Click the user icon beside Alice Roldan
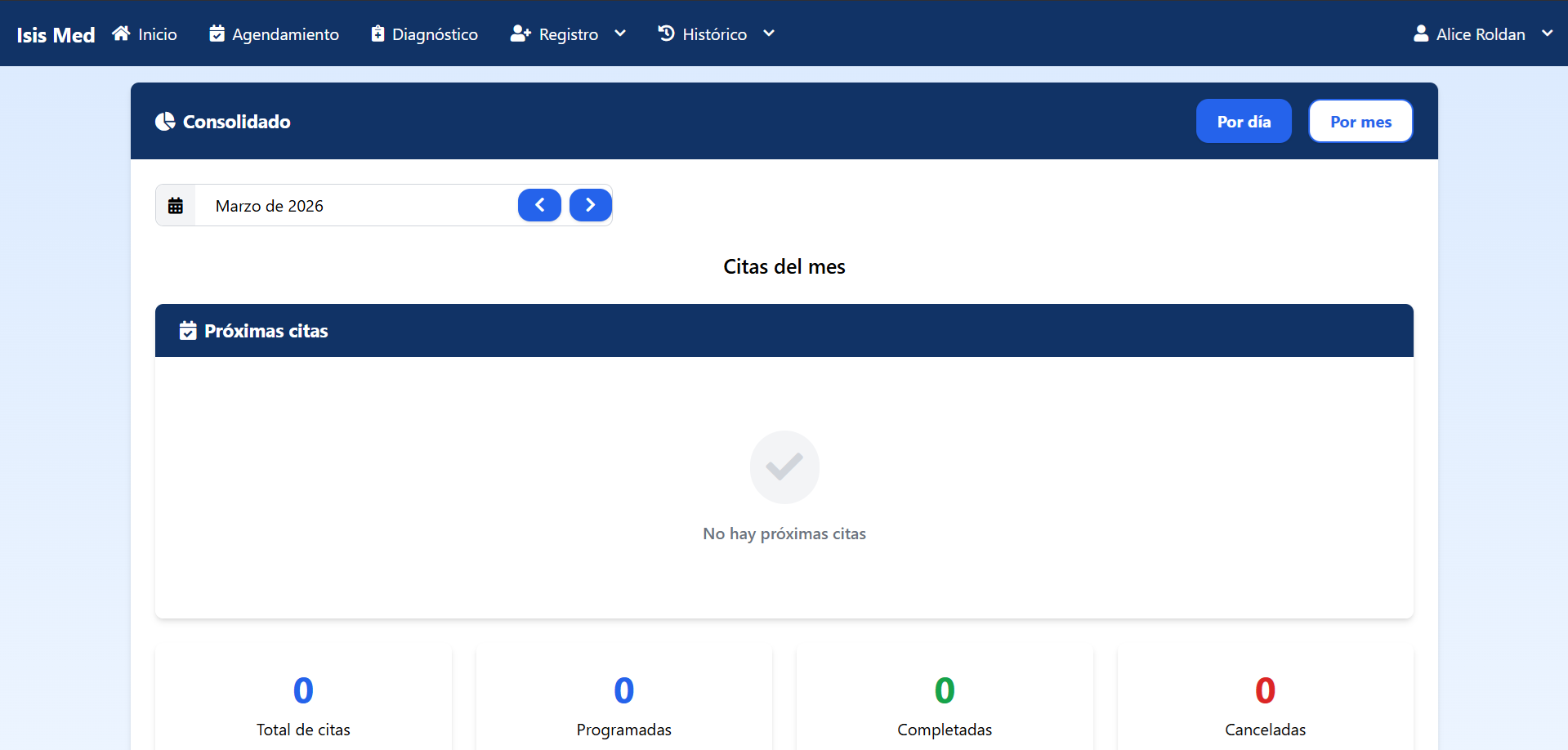 pos(1421,33)
